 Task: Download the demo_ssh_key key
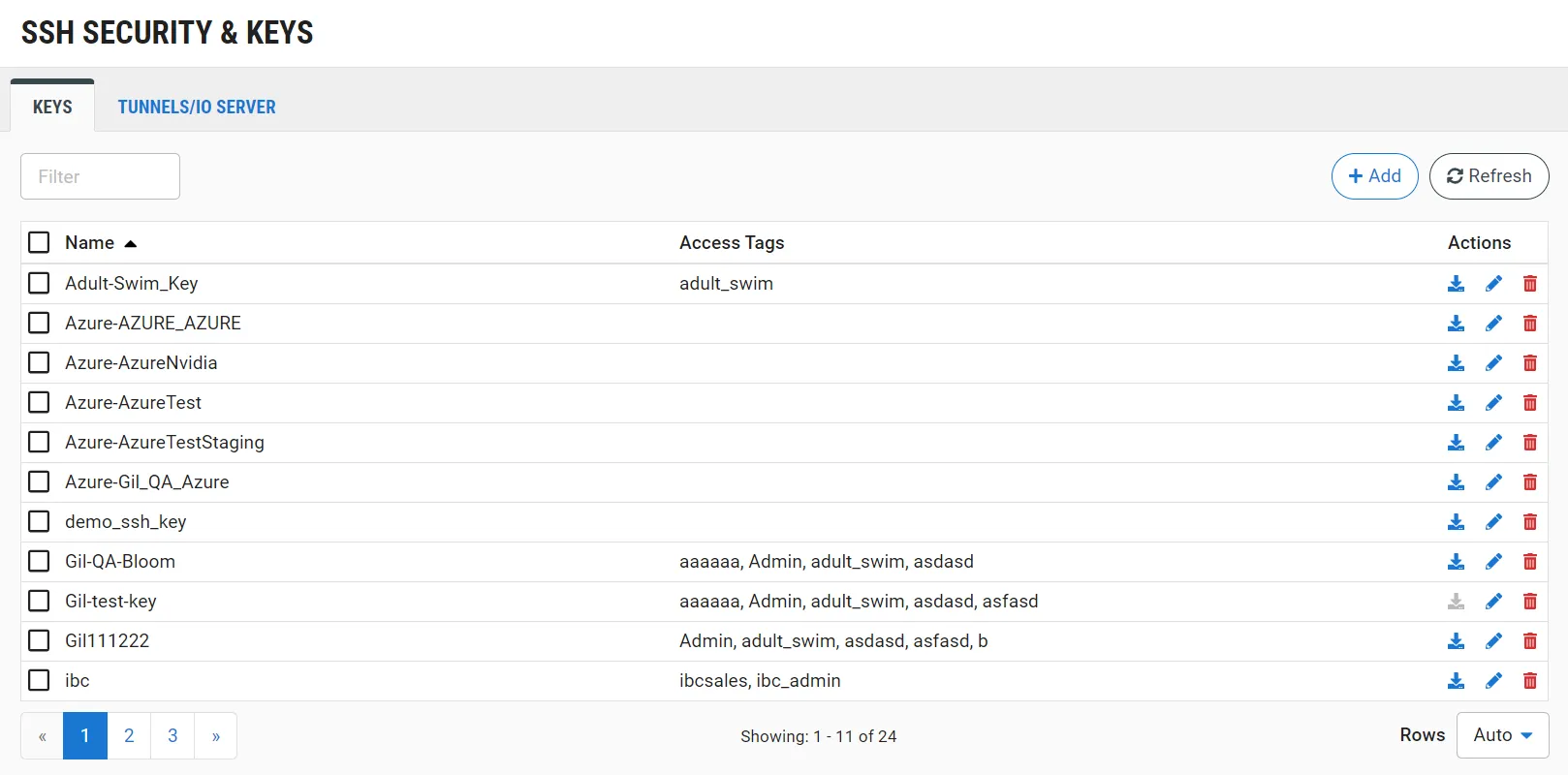tap(1456, 522)
